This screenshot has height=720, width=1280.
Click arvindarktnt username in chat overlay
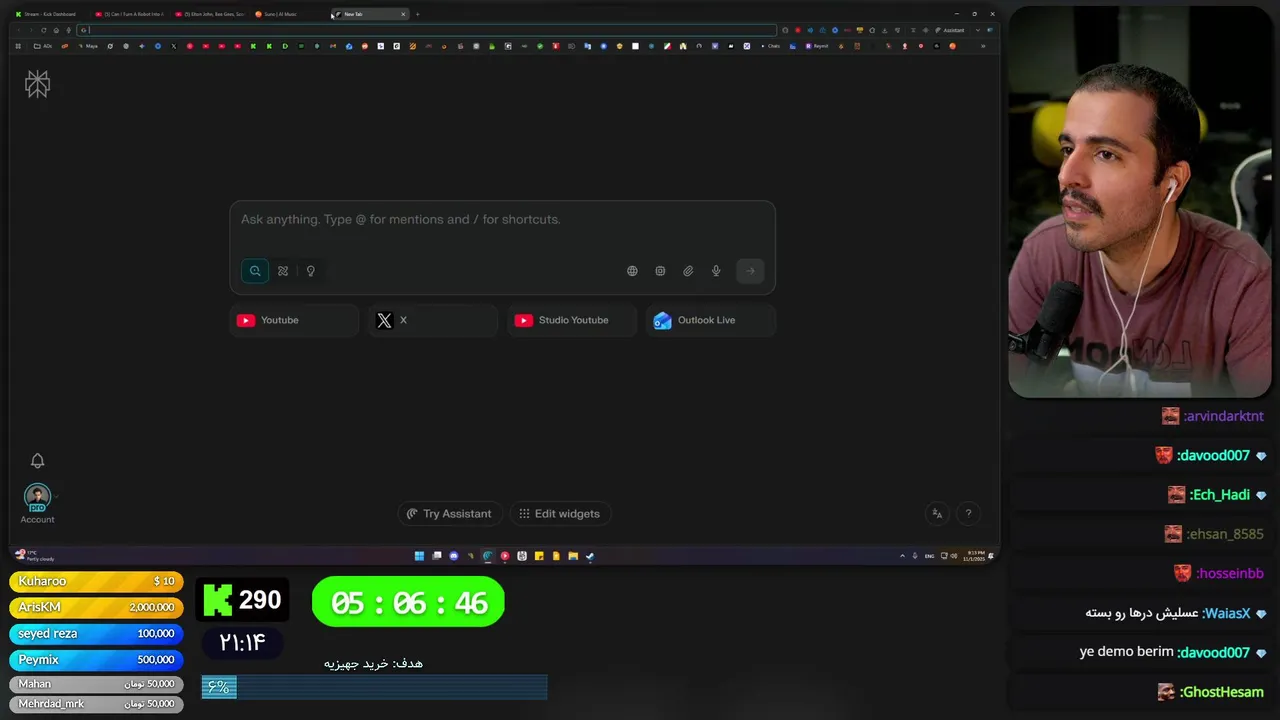point(1224,416)
